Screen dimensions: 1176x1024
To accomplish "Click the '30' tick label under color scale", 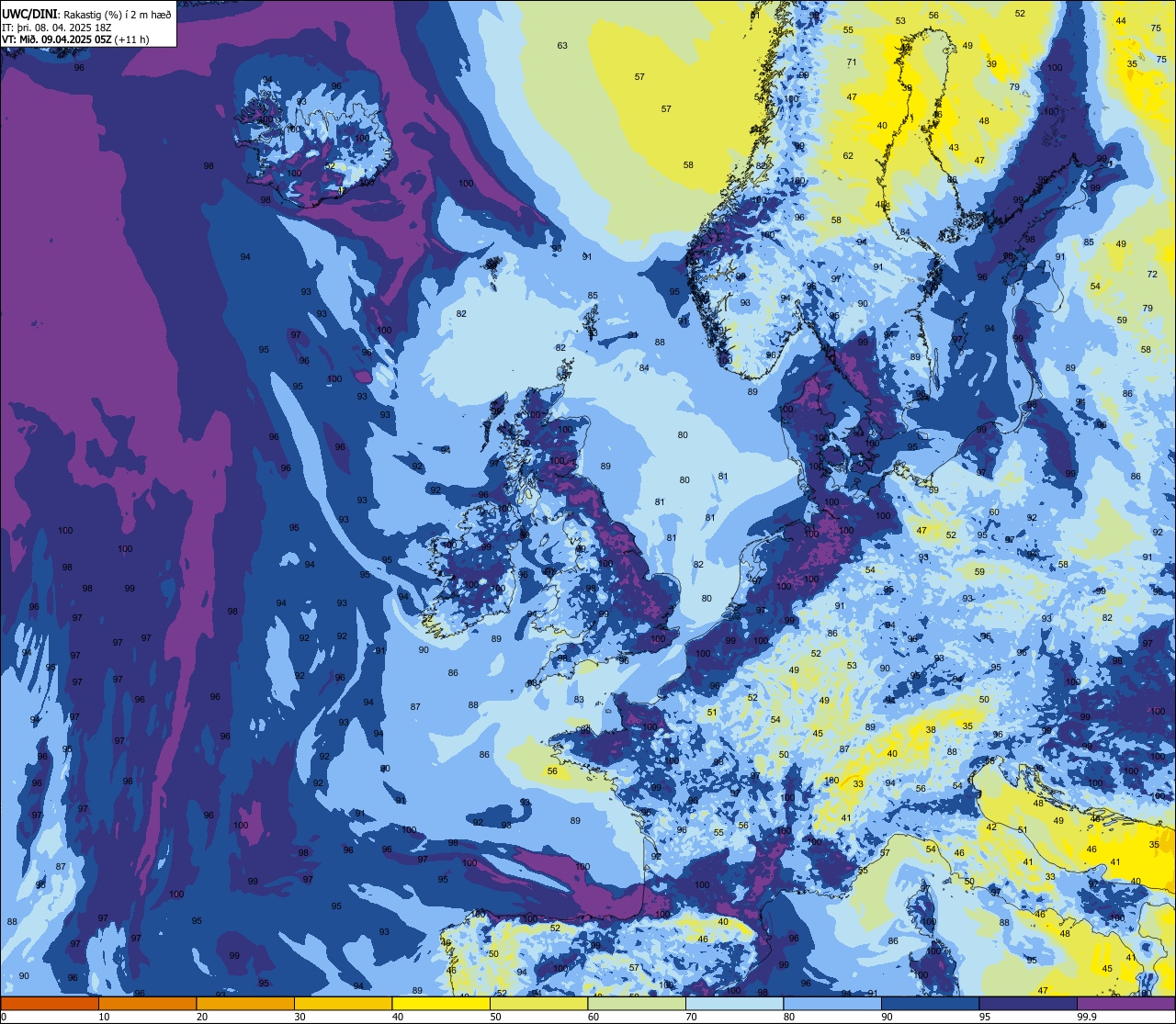I will click(x=300, y=1017).
